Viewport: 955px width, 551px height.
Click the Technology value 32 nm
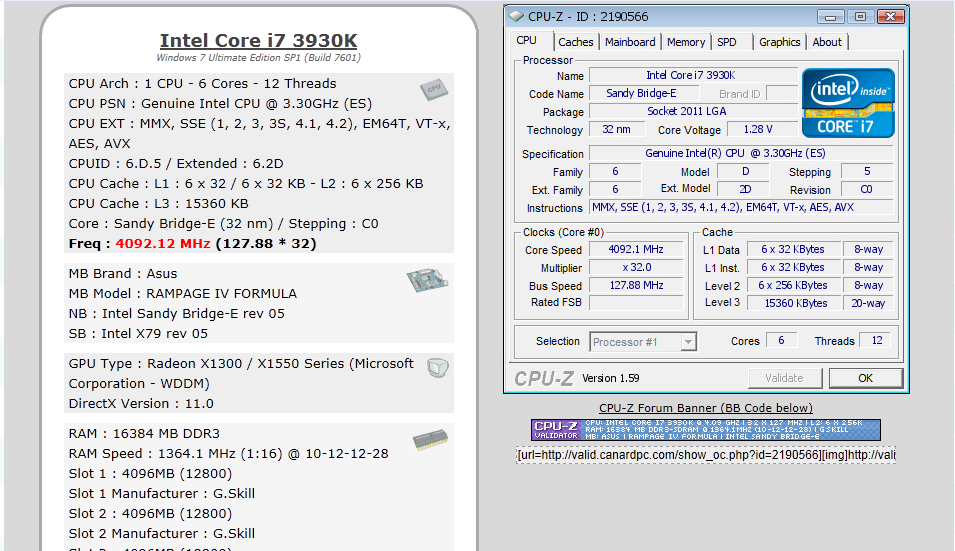click(616, 129)
